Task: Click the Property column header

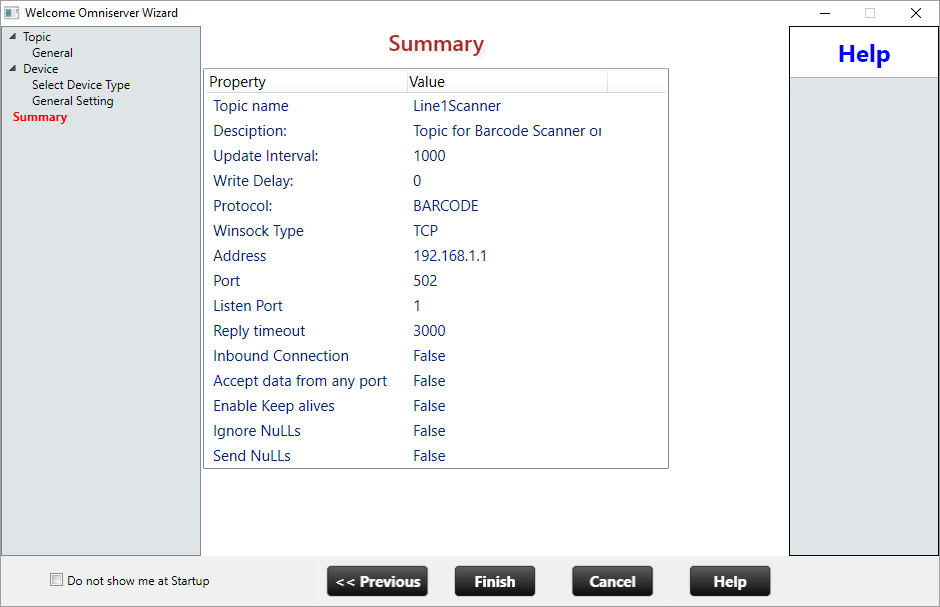Action: tap(305, 82)
